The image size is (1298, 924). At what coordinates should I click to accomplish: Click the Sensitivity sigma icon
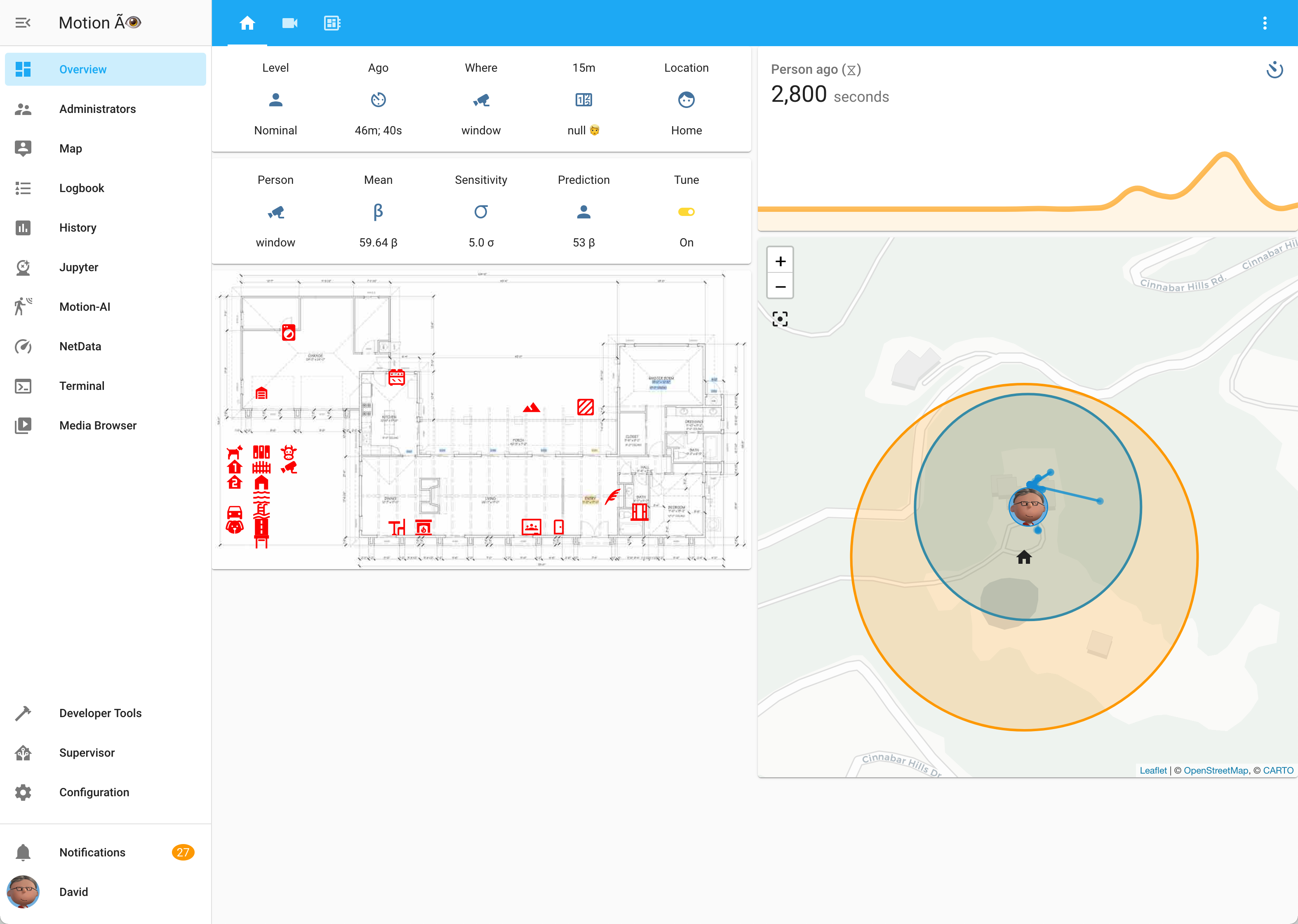click(480, 212)
